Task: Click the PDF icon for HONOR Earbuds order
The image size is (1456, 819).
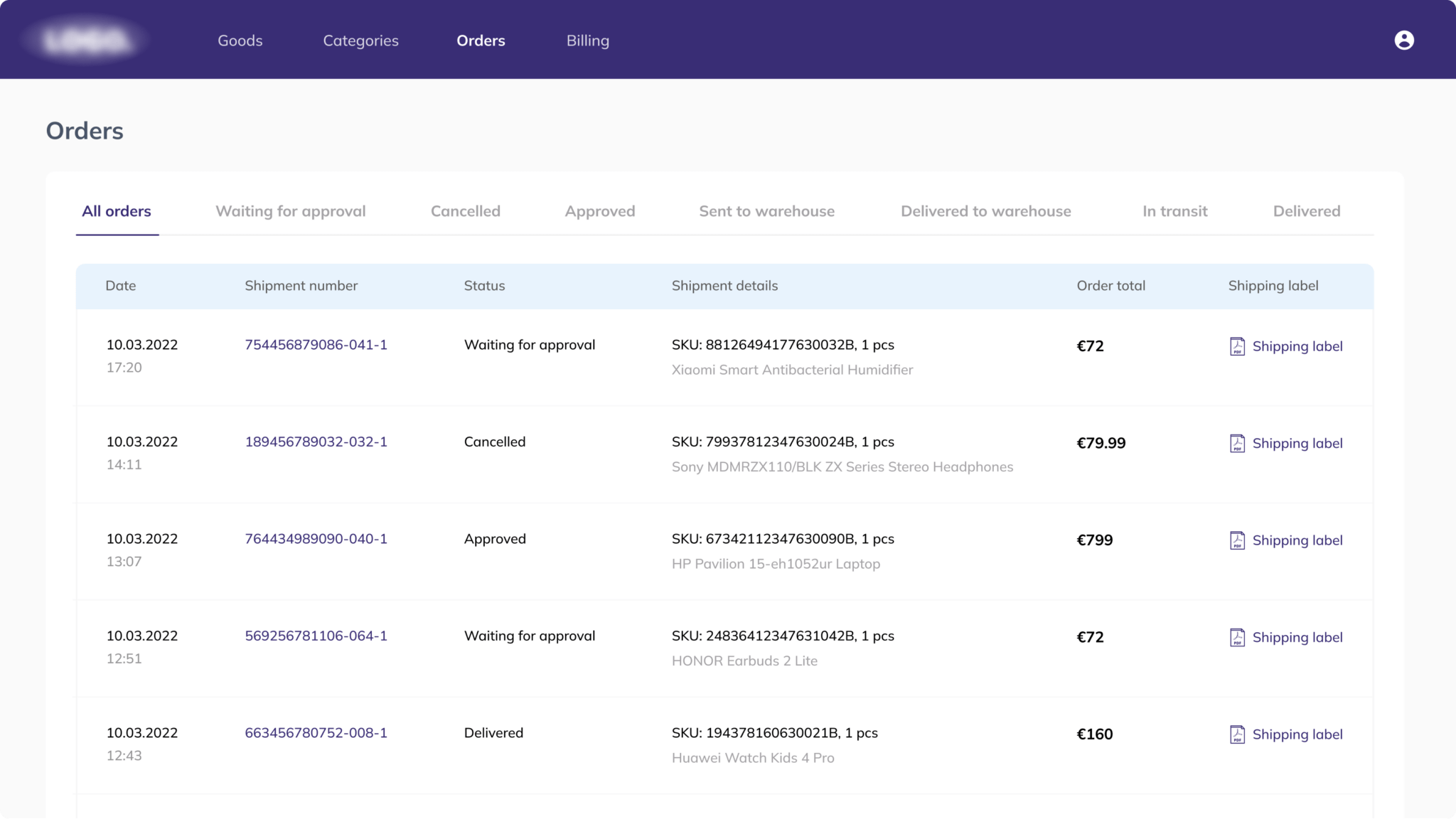Action: pyautogui.click(x=1237, y=638)
